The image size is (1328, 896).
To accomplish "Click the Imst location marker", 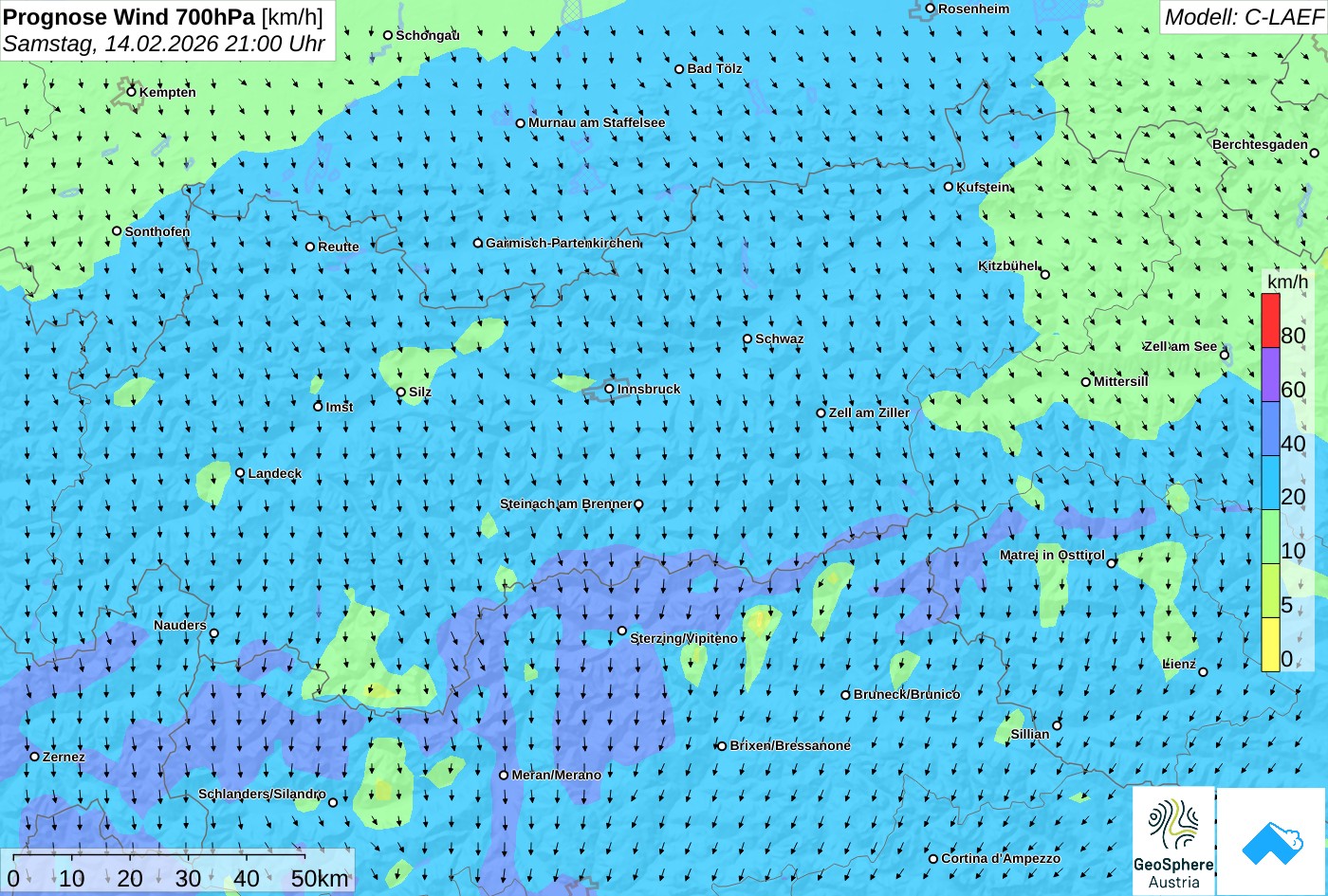I will point(318,407).
